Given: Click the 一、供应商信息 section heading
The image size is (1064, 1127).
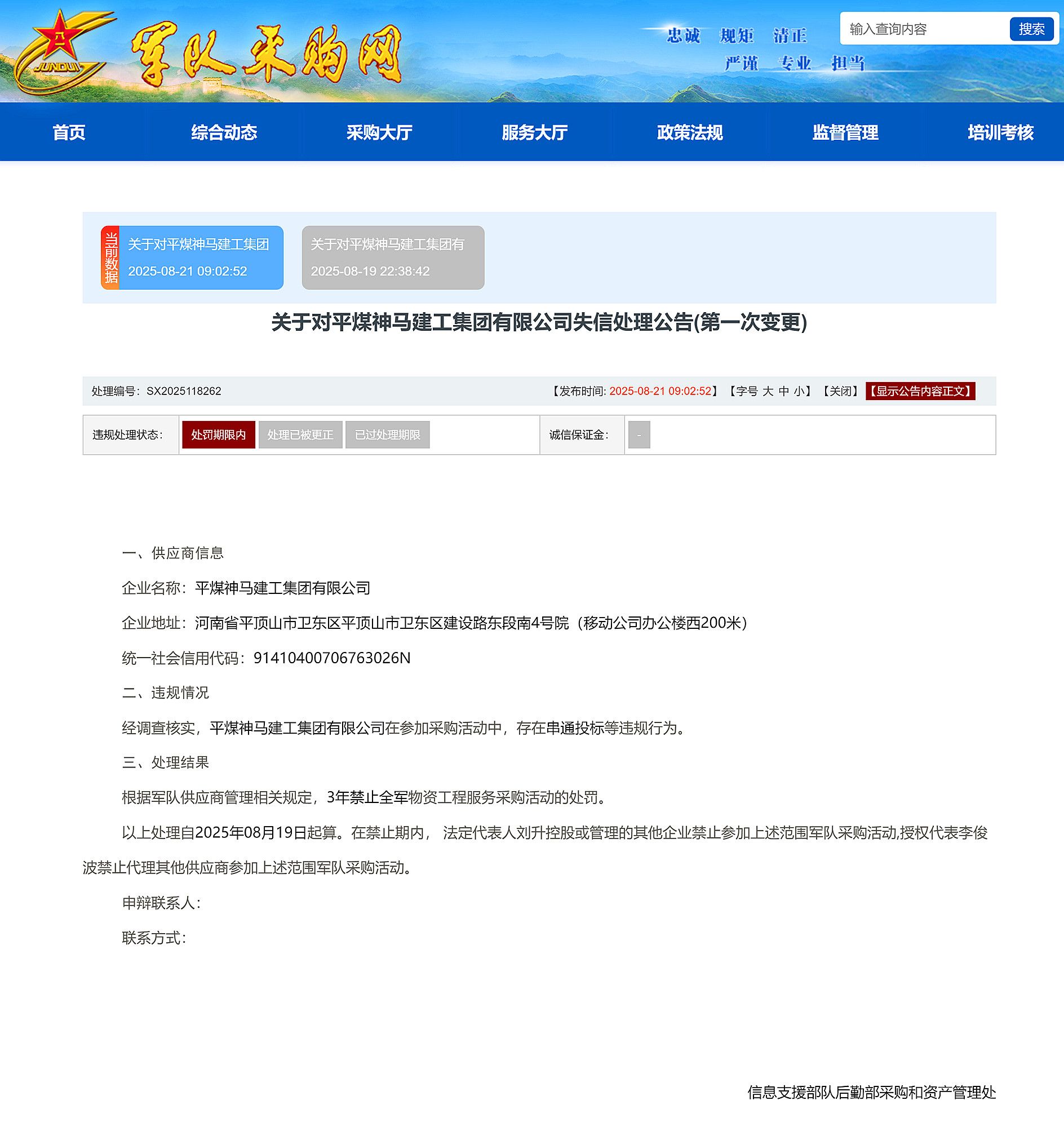Looking at the screenshot, I should click(173, 553).
